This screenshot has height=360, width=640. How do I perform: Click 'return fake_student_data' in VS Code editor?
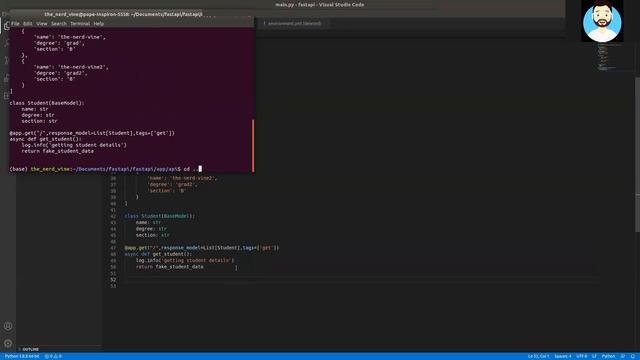(x=169, y=267)
